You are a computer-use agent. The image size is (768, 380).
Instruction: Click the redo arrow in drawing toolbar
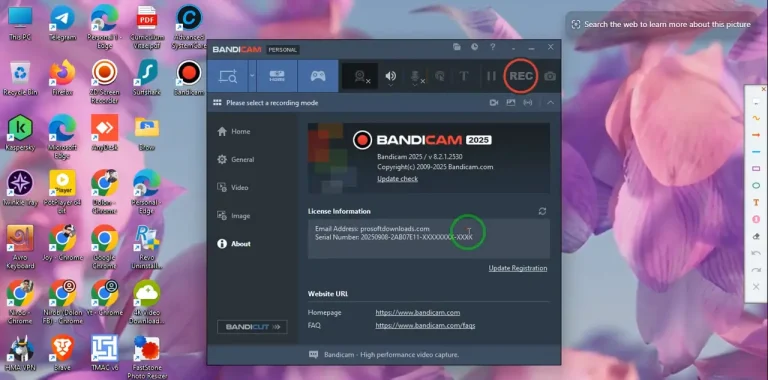pos(756,270)
